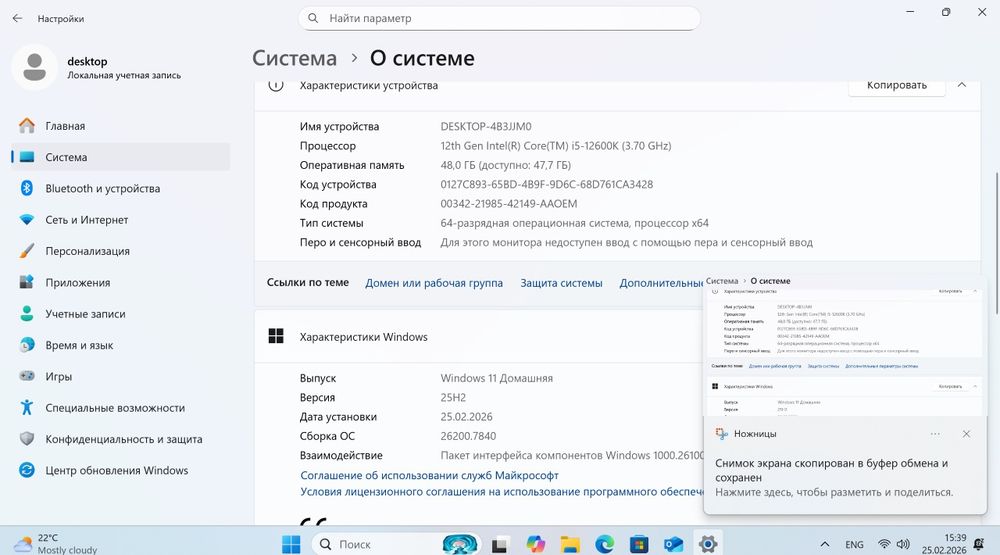Open Дополнительные параметры системы link
Image resolution: width=1000 pixels, height=555 pixels.
coord(661,283)
